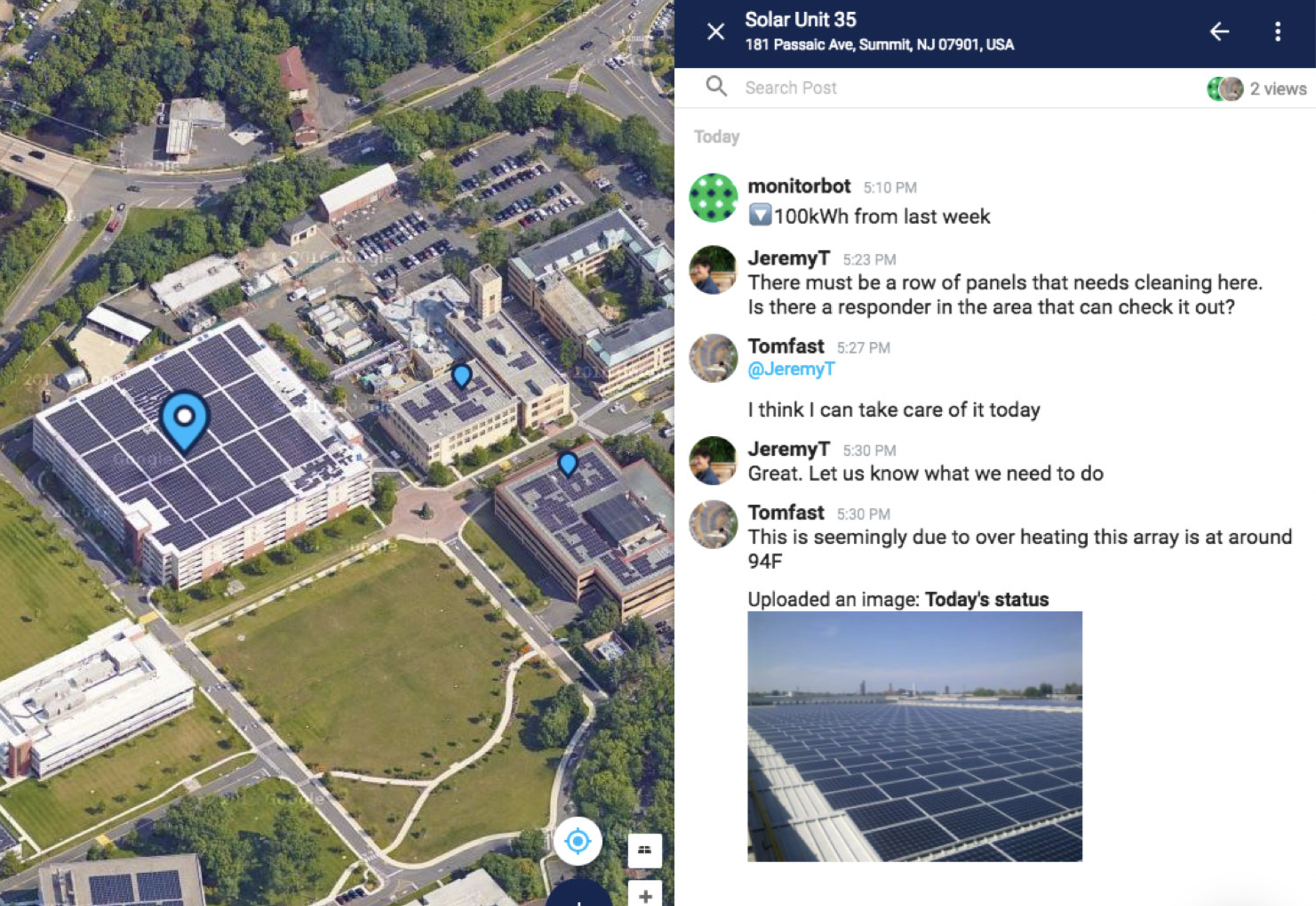Click the 2 views viewer avatars

point(1224,89)
